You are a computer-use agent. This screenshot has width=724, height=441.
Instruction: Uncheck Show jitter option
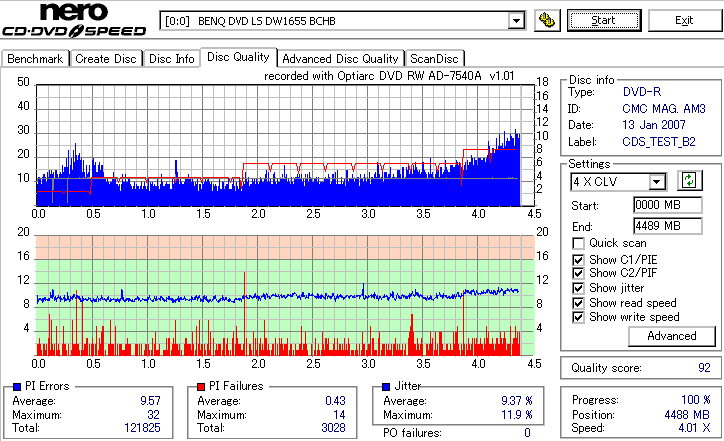coord(578,288)
